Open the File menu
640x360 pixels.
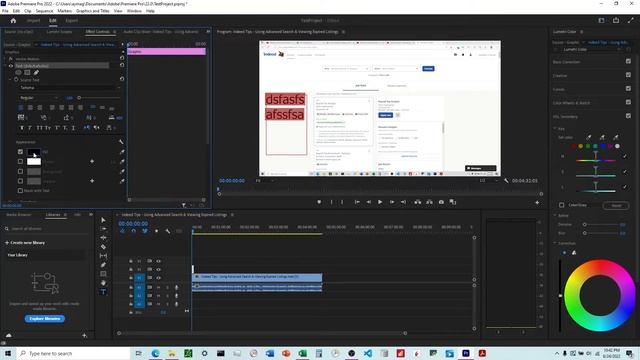[5, 11]
